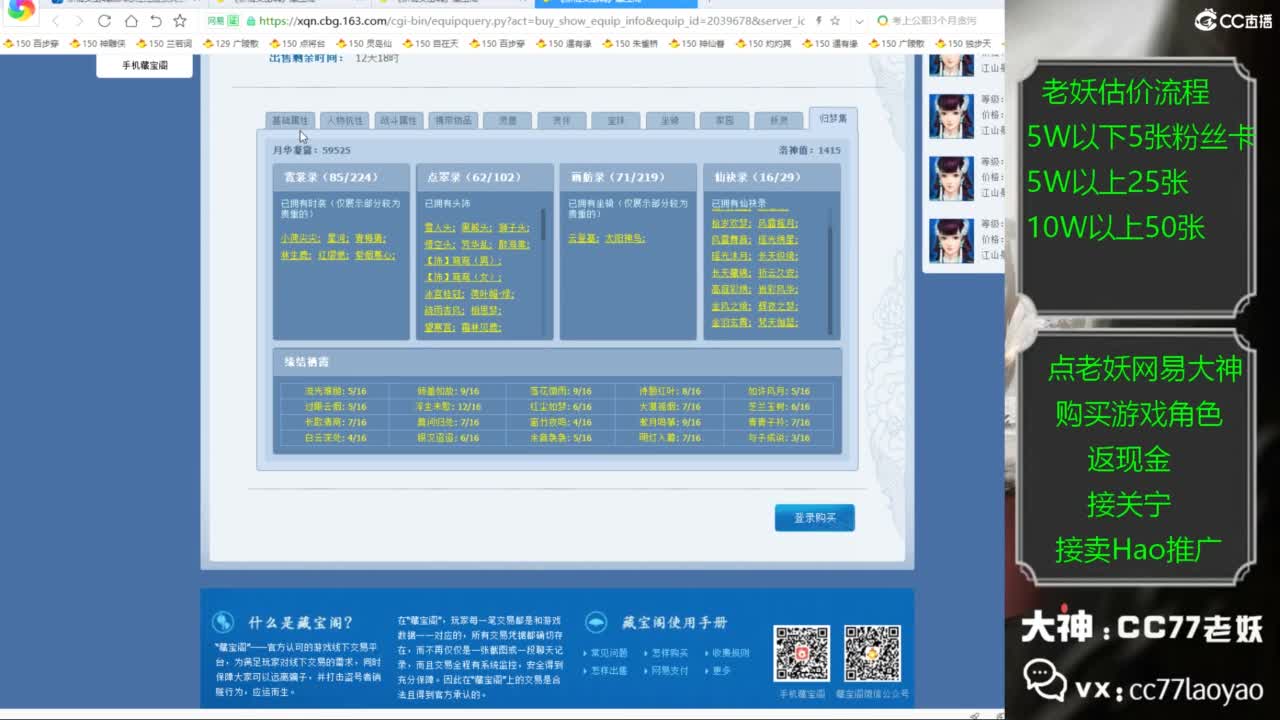This screenshot has height=720, width=1280.
Task: Open the 怎样购买 footer link
Action: pyautogui.click(x=669, y=653)
